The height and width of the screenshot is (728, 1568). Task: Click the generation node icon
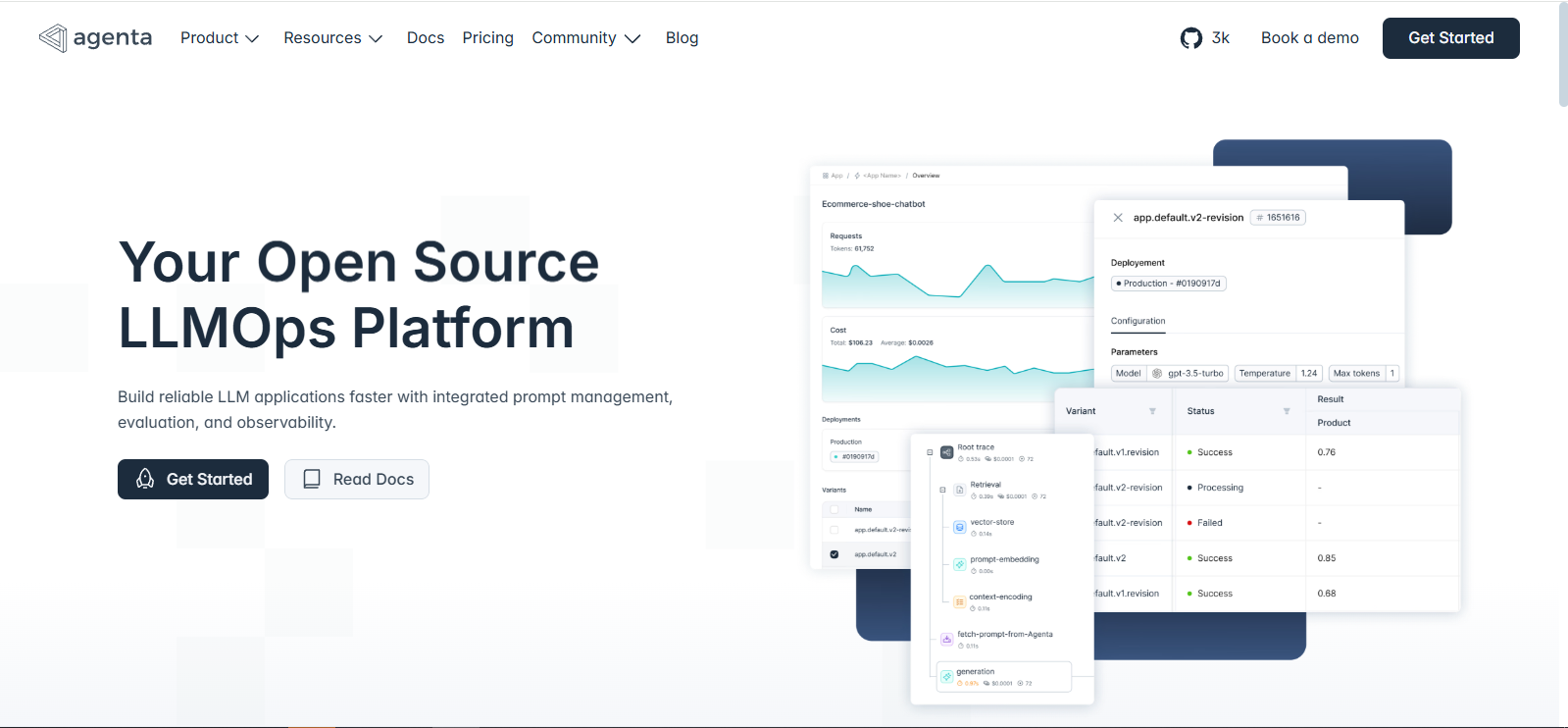click(x=947, y=676)
